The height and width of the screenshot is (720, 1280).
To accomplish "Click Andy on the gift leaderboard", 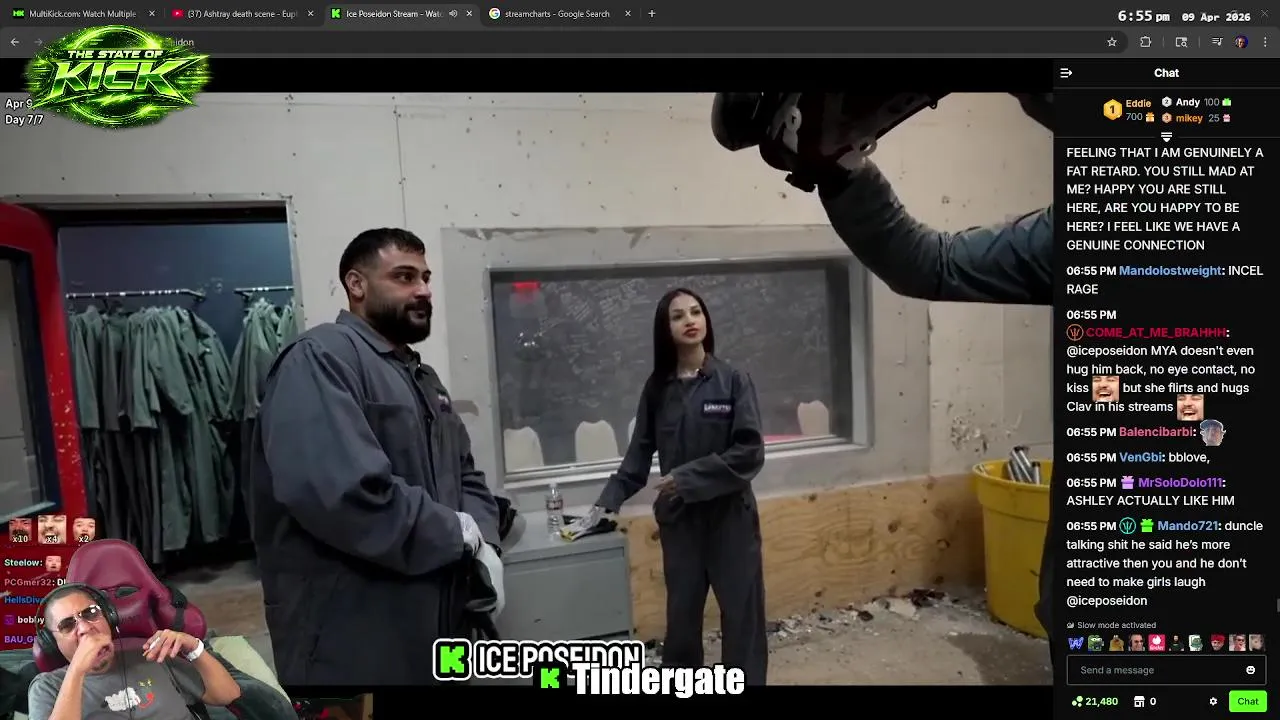I will (1187, 102).
